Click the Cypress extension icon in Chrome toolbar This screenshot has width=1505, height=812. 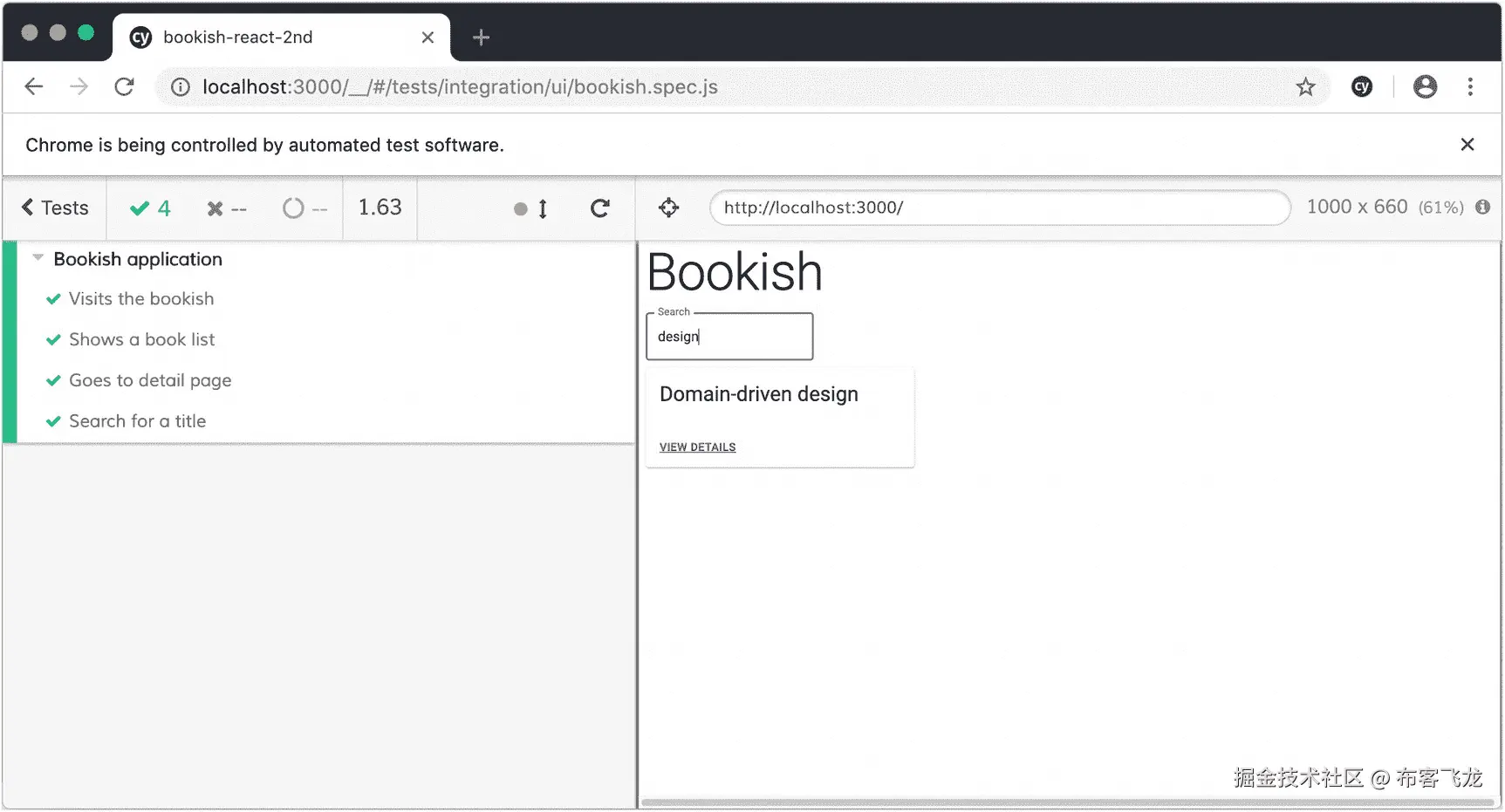click(1361, 86)
